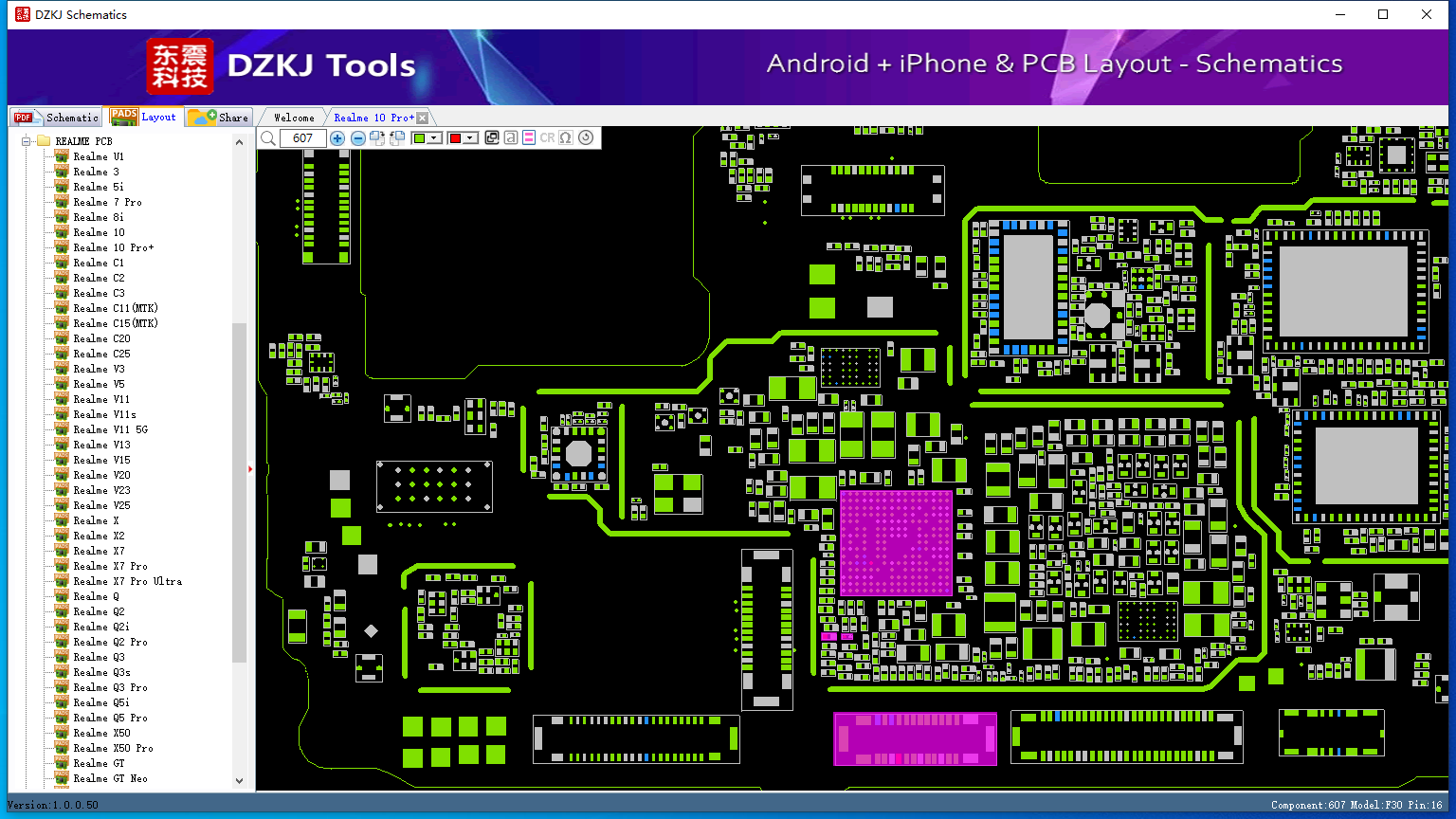The width and height of the screenshot is (1456, 819).
Task: Open Realme V23 layout
Action: [102, 490]
